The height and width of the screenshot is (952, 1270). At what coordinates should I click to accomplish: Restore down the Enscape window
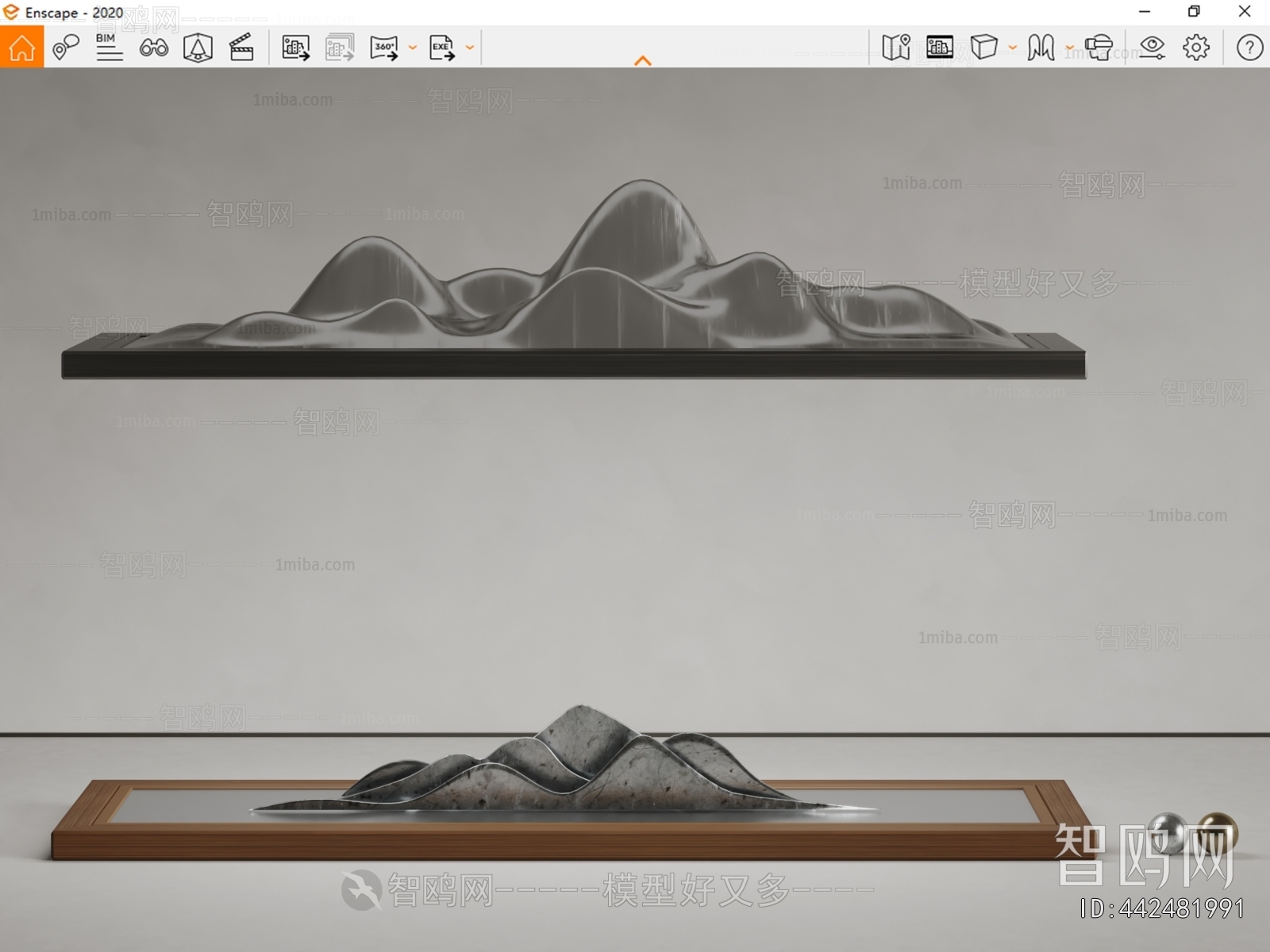1194,12
